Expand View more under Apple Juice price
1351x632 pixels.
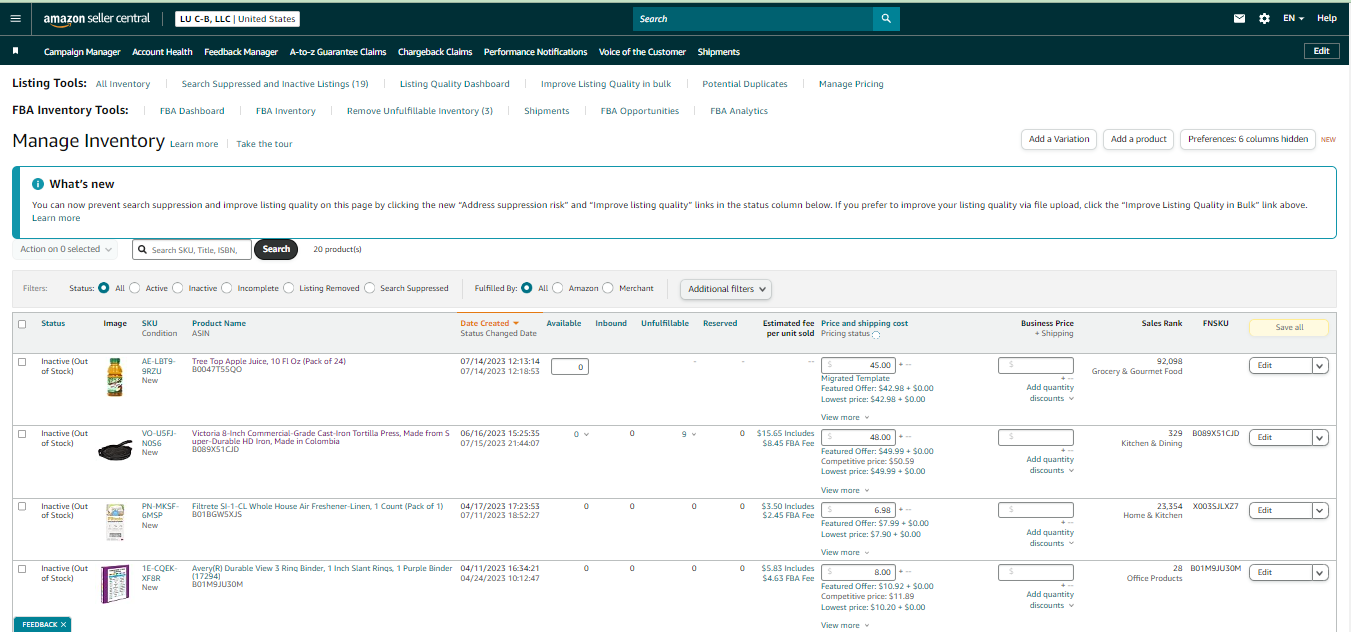click(845, 417)
